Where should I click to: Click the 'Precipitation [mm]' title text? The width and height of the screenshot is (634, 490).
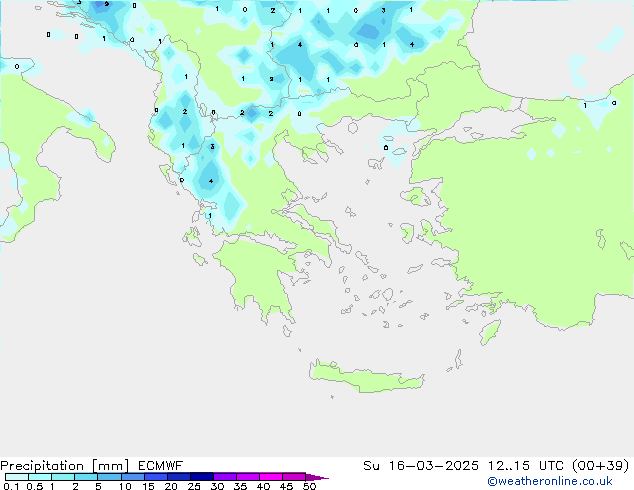tap(64, 466)
